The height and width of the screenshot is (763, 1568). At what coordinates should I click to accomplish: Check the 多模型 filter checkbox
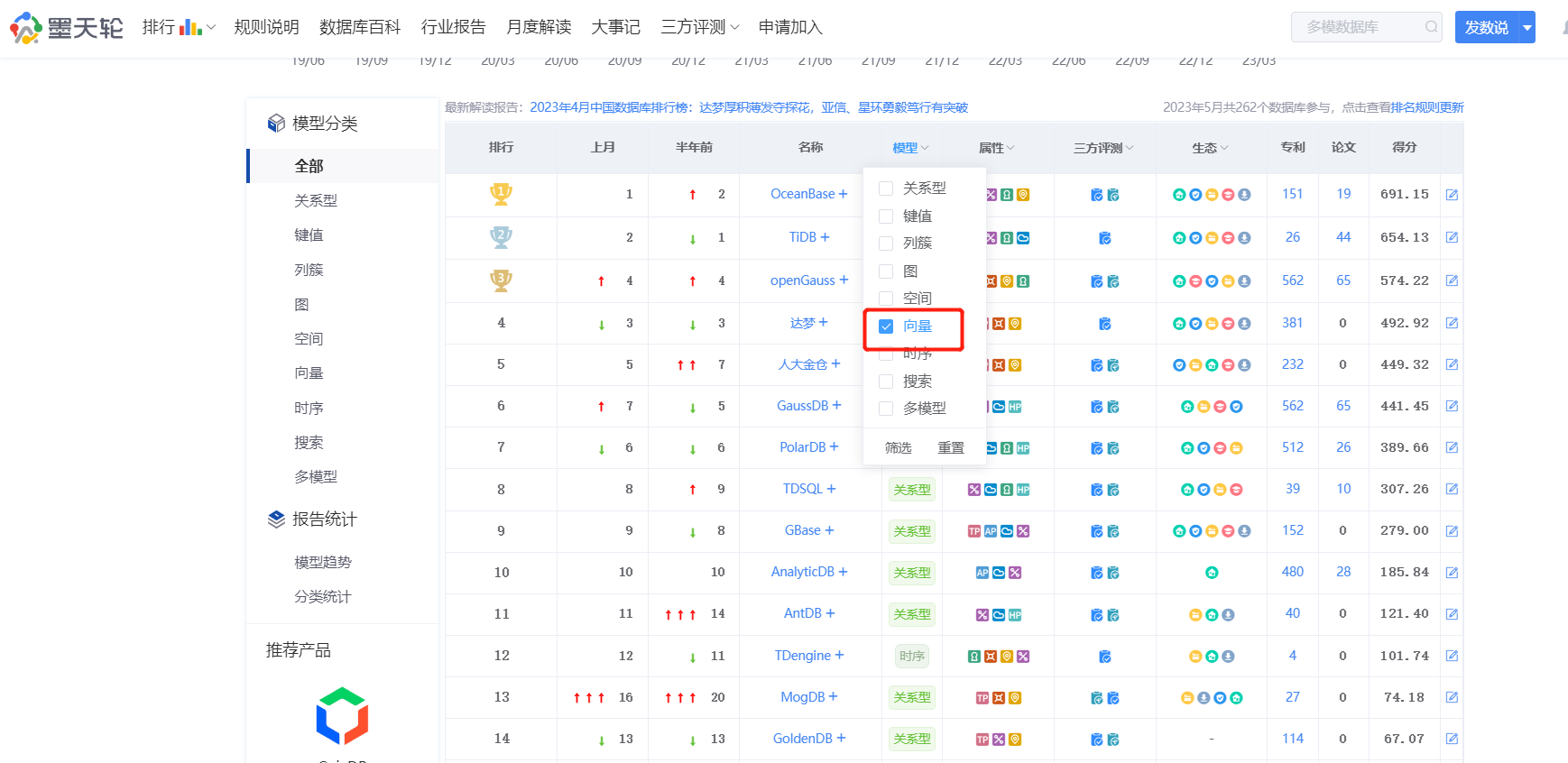pos(886,409)
